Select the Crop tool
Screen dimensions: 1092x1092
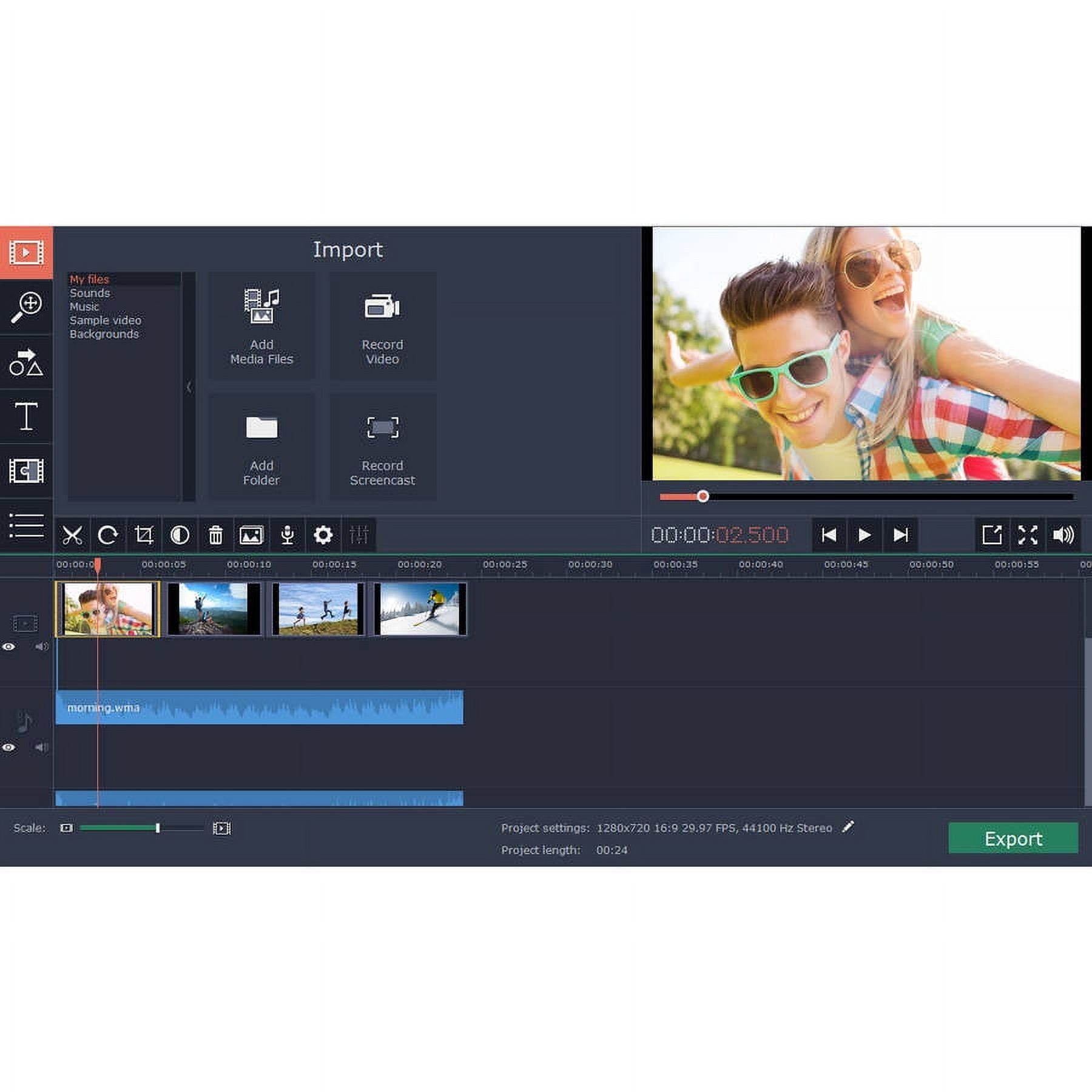pyautogui.click(x=144, y=535)
